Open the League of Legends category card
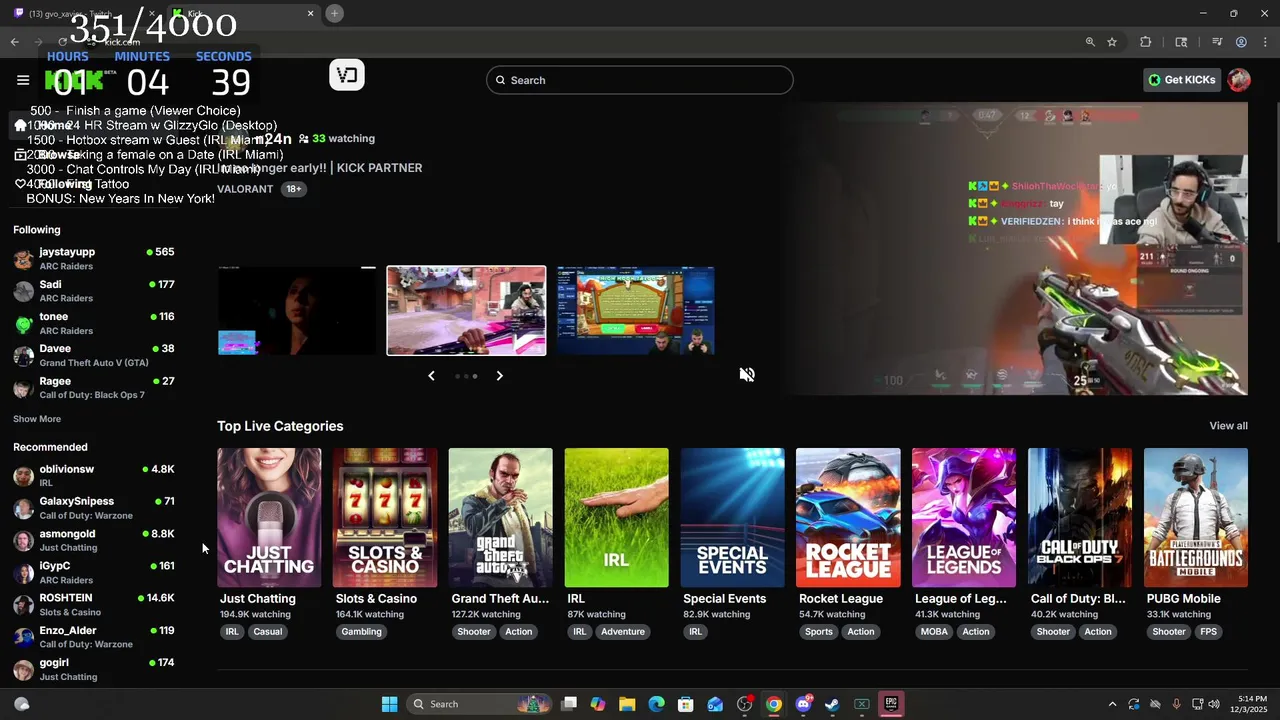The height and width of the screenshot is (720, 1280). coord(964,517)
